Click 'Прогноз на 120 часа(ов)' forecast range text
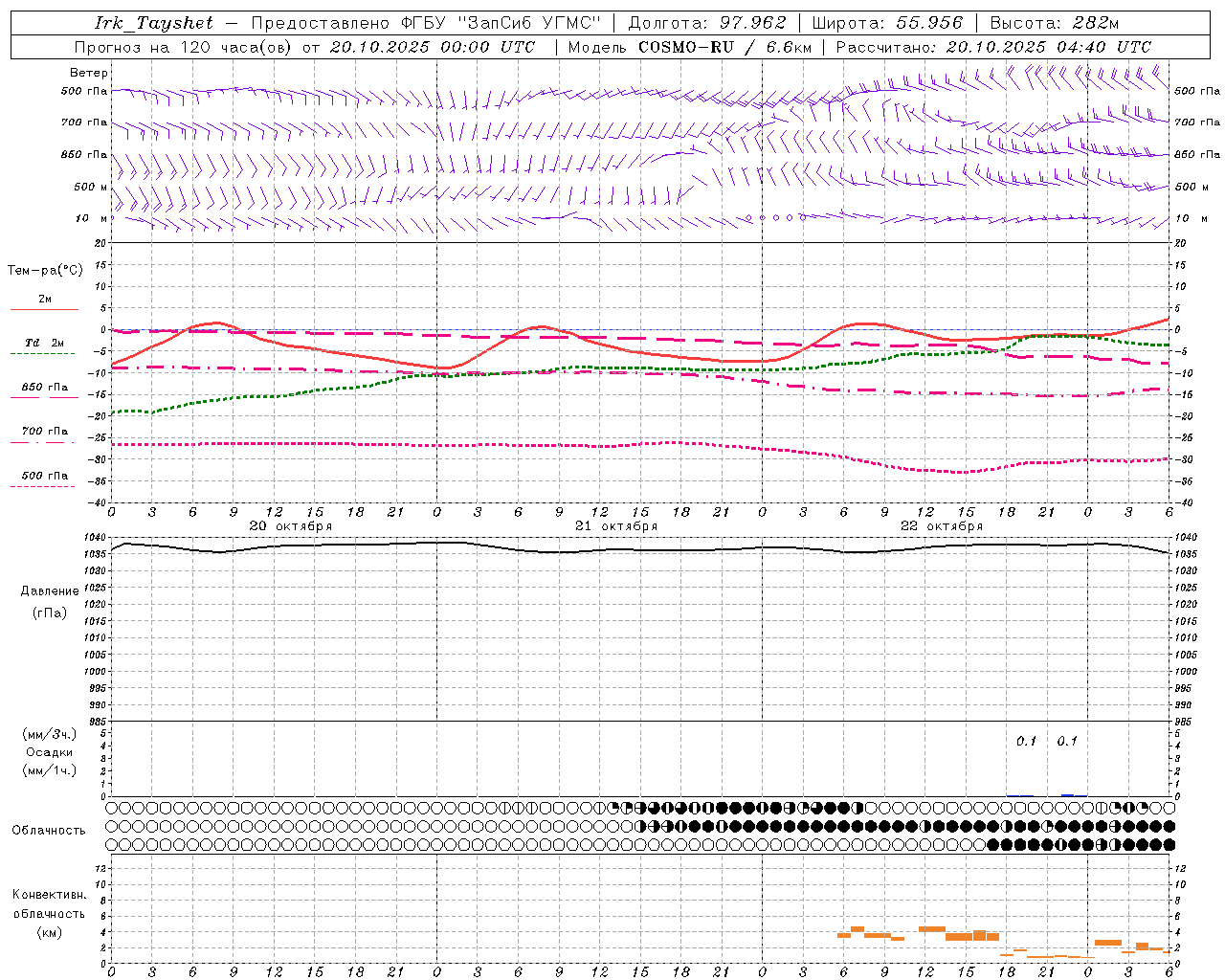Viewport: 1225px width, 980px height. 184,47
